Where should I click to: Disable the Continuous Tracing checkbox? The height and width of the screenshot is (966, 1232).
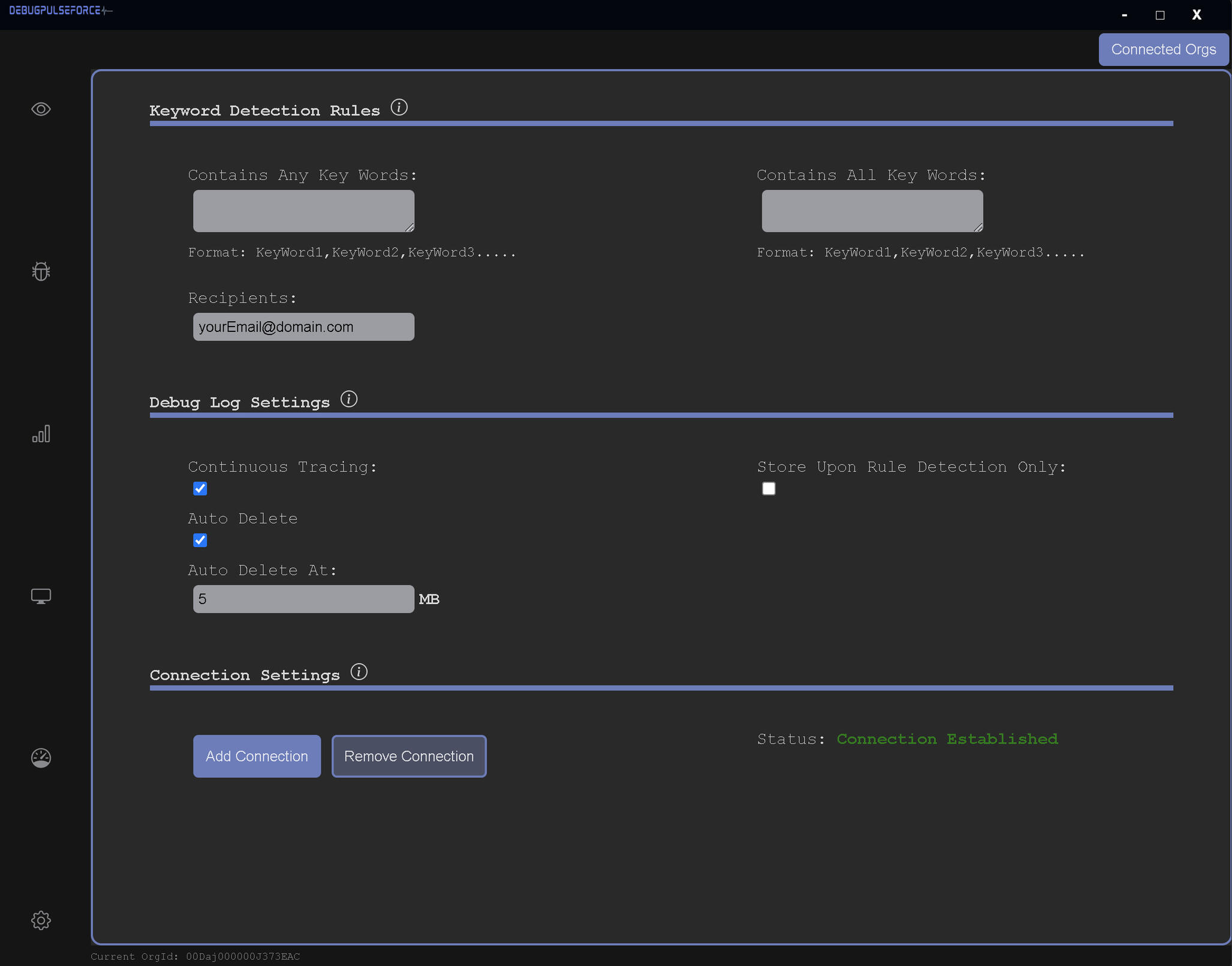tap(200, 488)
